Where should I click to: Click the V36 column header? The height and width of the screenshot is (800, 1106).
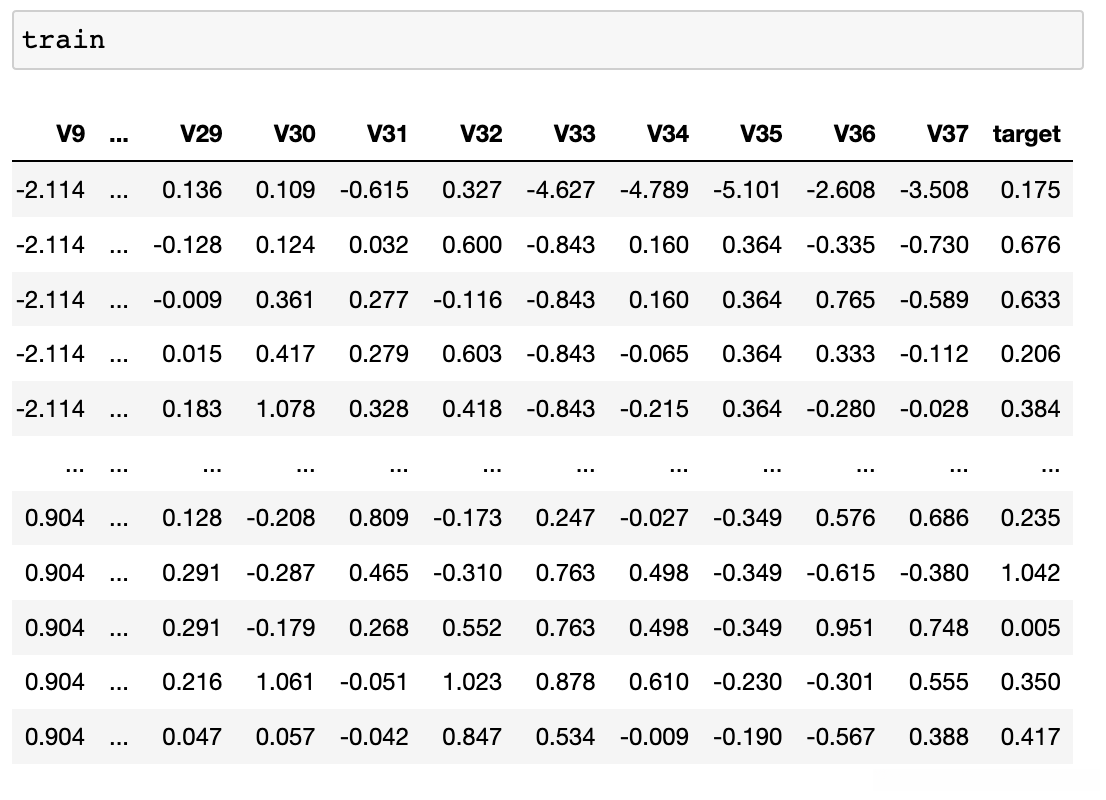click(x=854, y=134)
